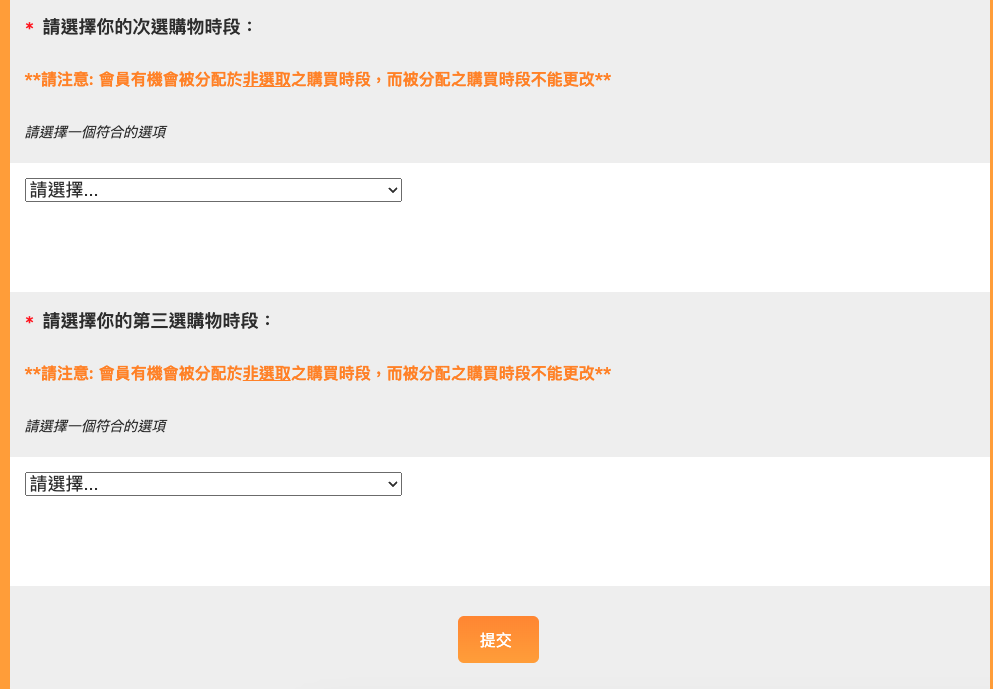Viewport: 993px width, 689px height.
Task: Click the heading 請選擇你的次選購物時段
Action: [x=150, y=27]
